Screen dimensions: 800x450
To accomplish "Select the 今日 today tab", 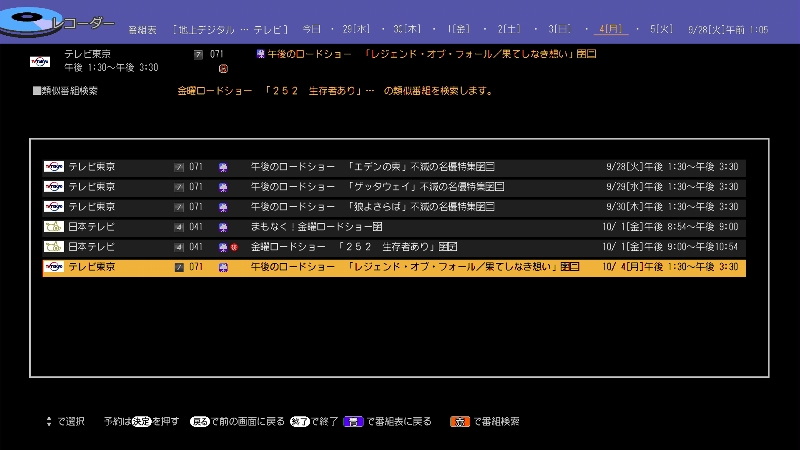I will click(312, 30).
